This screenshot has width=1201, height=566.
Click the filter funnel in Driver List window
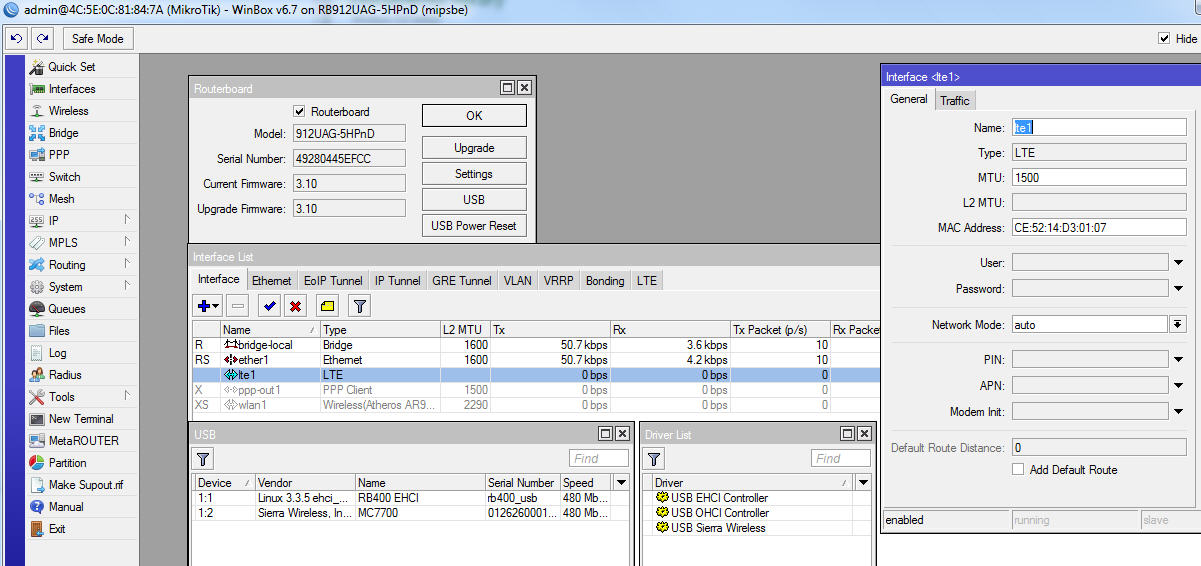pyautogui.click(x=654, y=459)
